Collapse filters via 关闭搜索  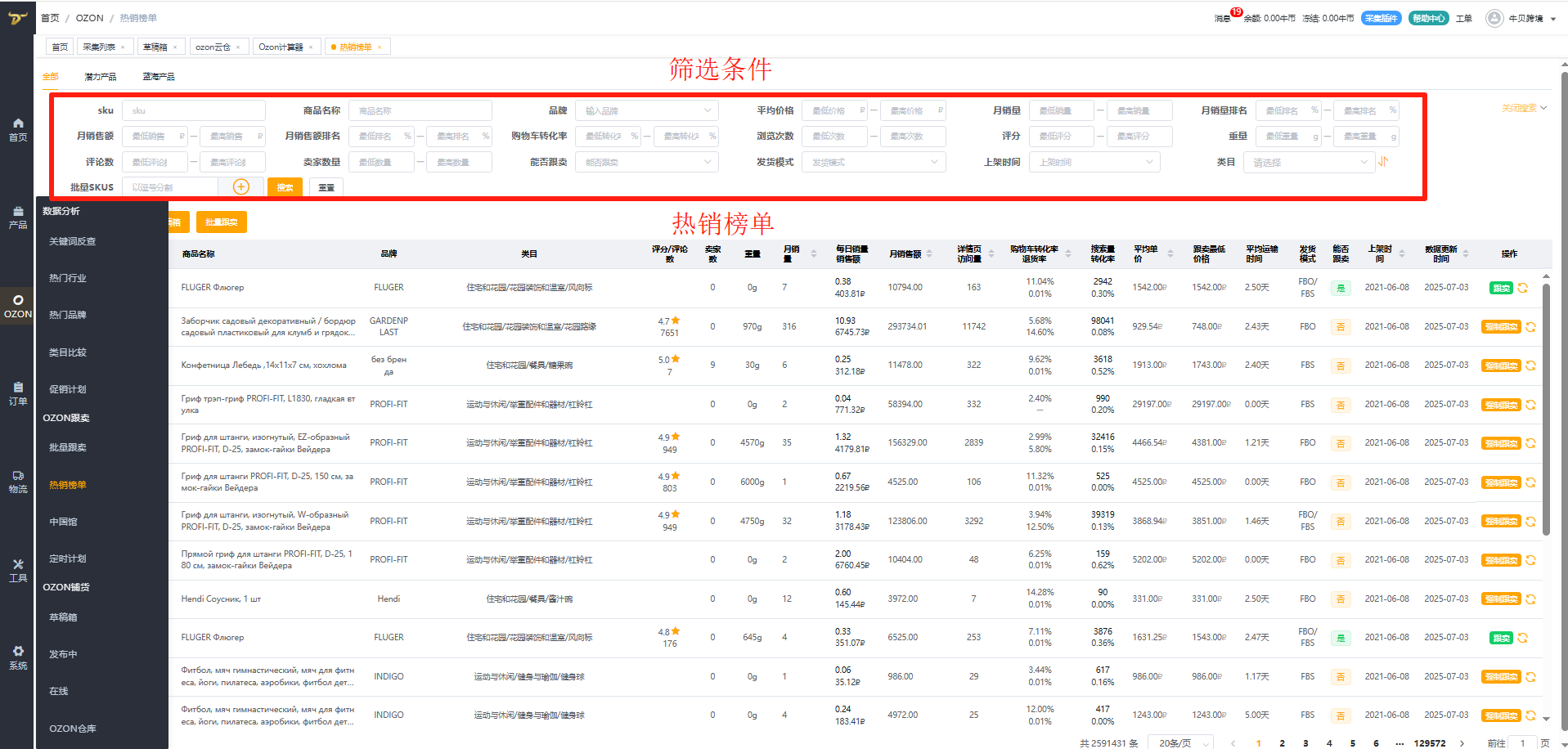point(1524,108)
